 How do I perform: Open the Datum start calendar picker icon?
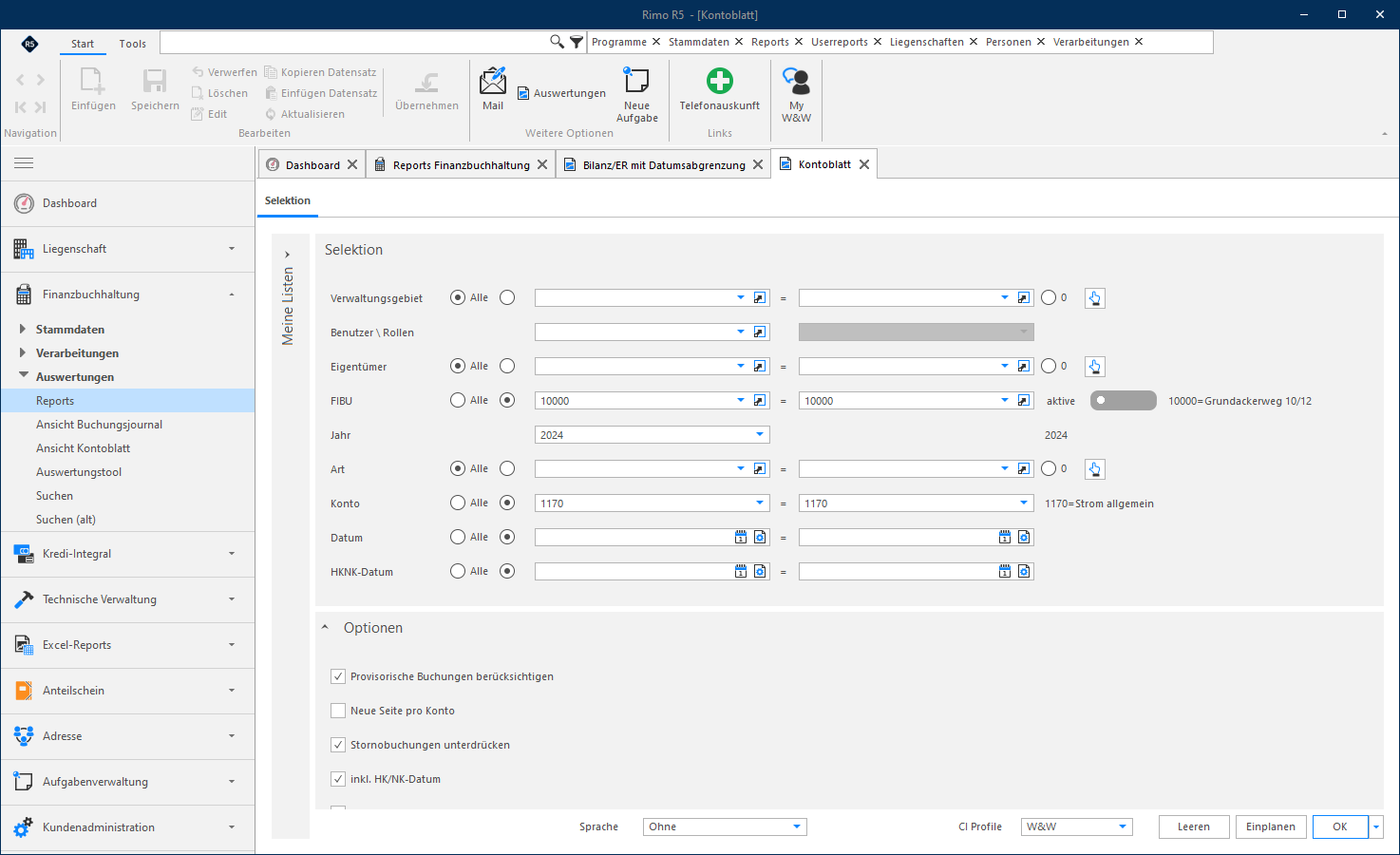click(x=741, y=538)
